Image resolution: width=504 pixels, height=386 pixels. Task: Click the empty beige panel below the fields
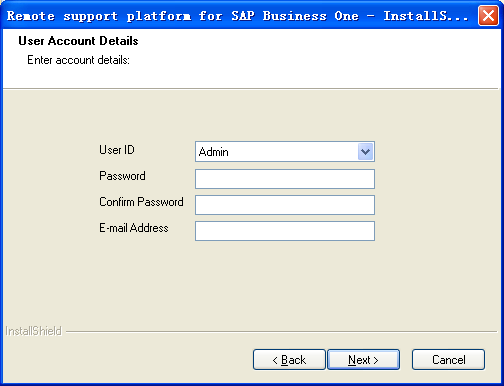tap(252, 283)
